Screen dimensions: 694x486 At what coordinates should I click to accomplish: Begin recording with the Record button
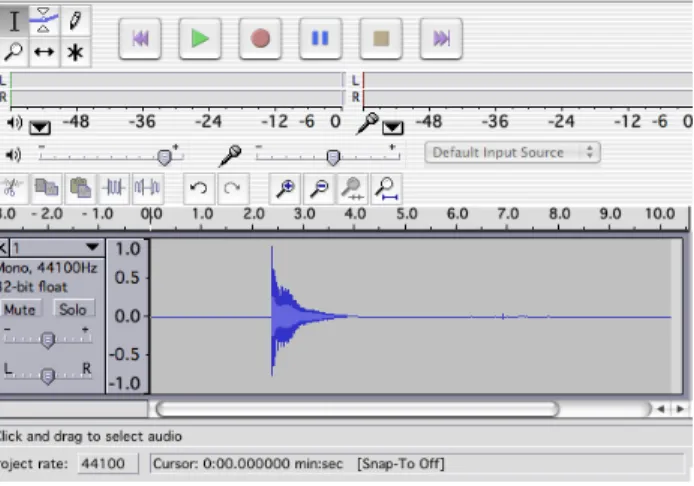pos(260,39)
